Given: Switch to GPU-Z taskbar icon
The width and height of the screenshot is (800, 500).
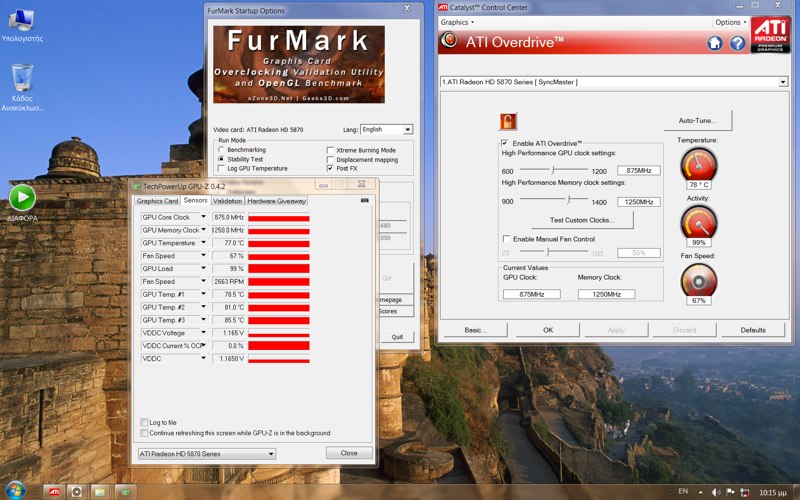Looking at the screenshot, I should point(125,492).
